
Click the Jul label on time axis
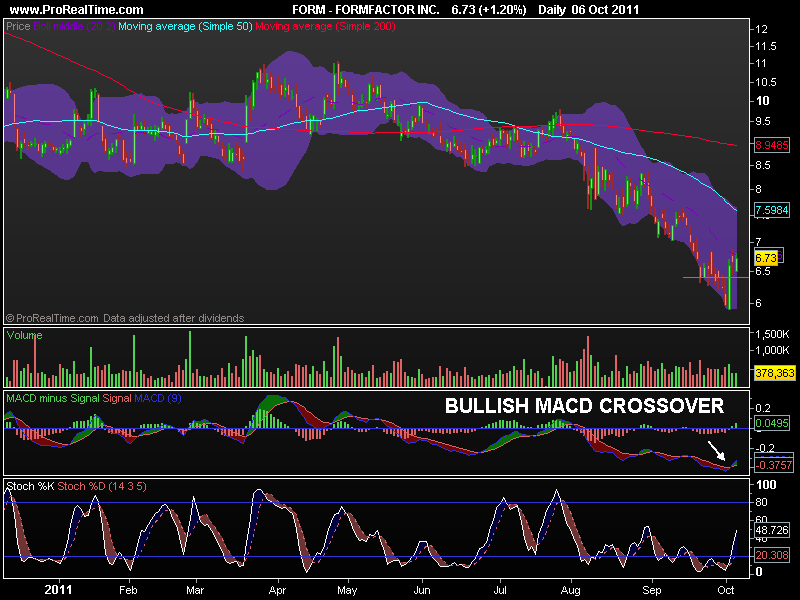click(500, 590)
